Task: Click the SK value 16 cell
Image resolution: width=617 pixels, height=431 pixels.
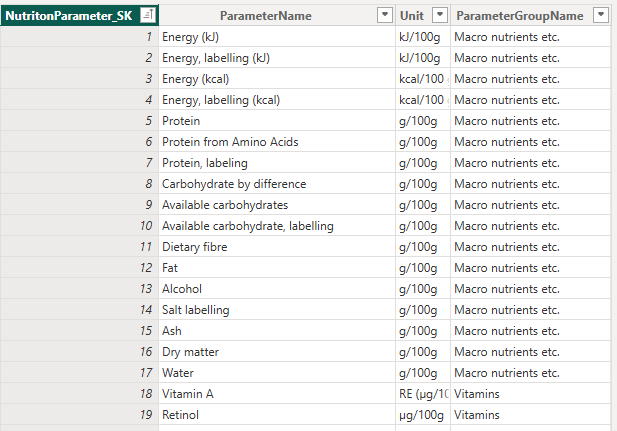Action: pos(79,351)
